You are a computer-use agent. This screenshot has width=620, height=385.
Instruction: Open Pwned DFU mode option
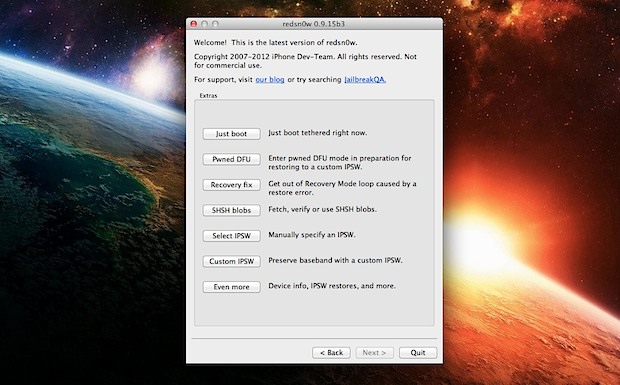pos(231,159)
